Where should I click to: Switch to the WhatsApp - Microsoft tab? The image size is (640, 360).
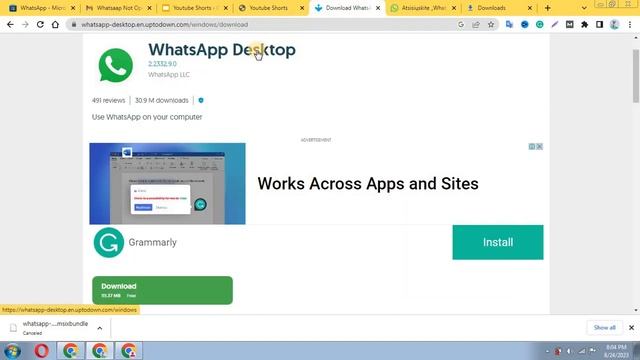point(42,8)
